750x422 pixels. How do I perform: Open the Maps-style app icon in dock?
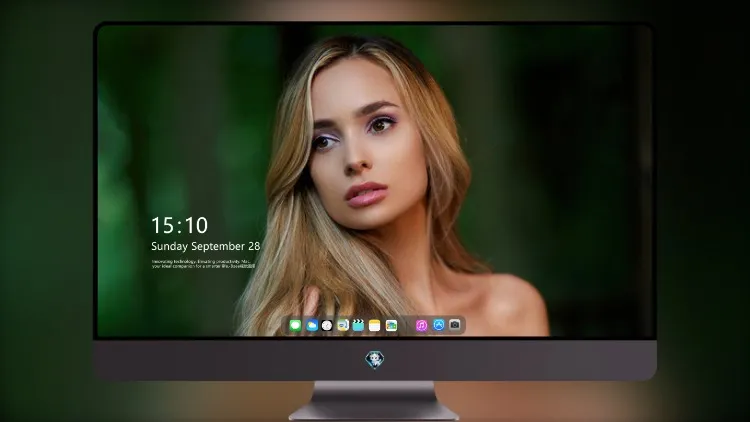coord(343,325)
